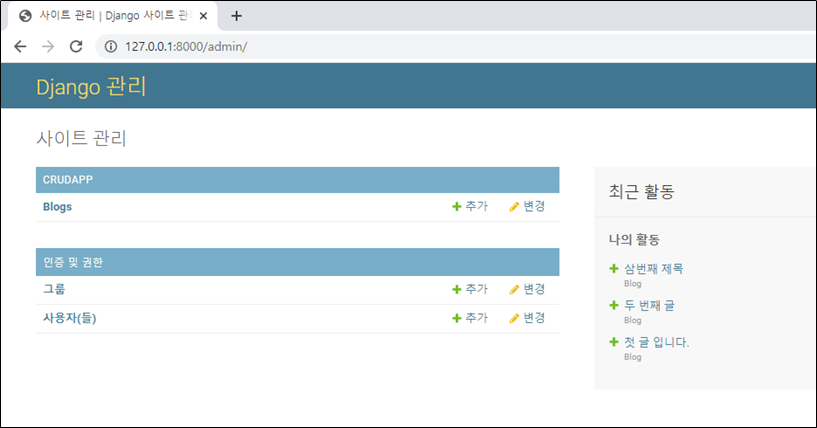
Task: Open the site information icon in the address bar
Action: point(110,46)
